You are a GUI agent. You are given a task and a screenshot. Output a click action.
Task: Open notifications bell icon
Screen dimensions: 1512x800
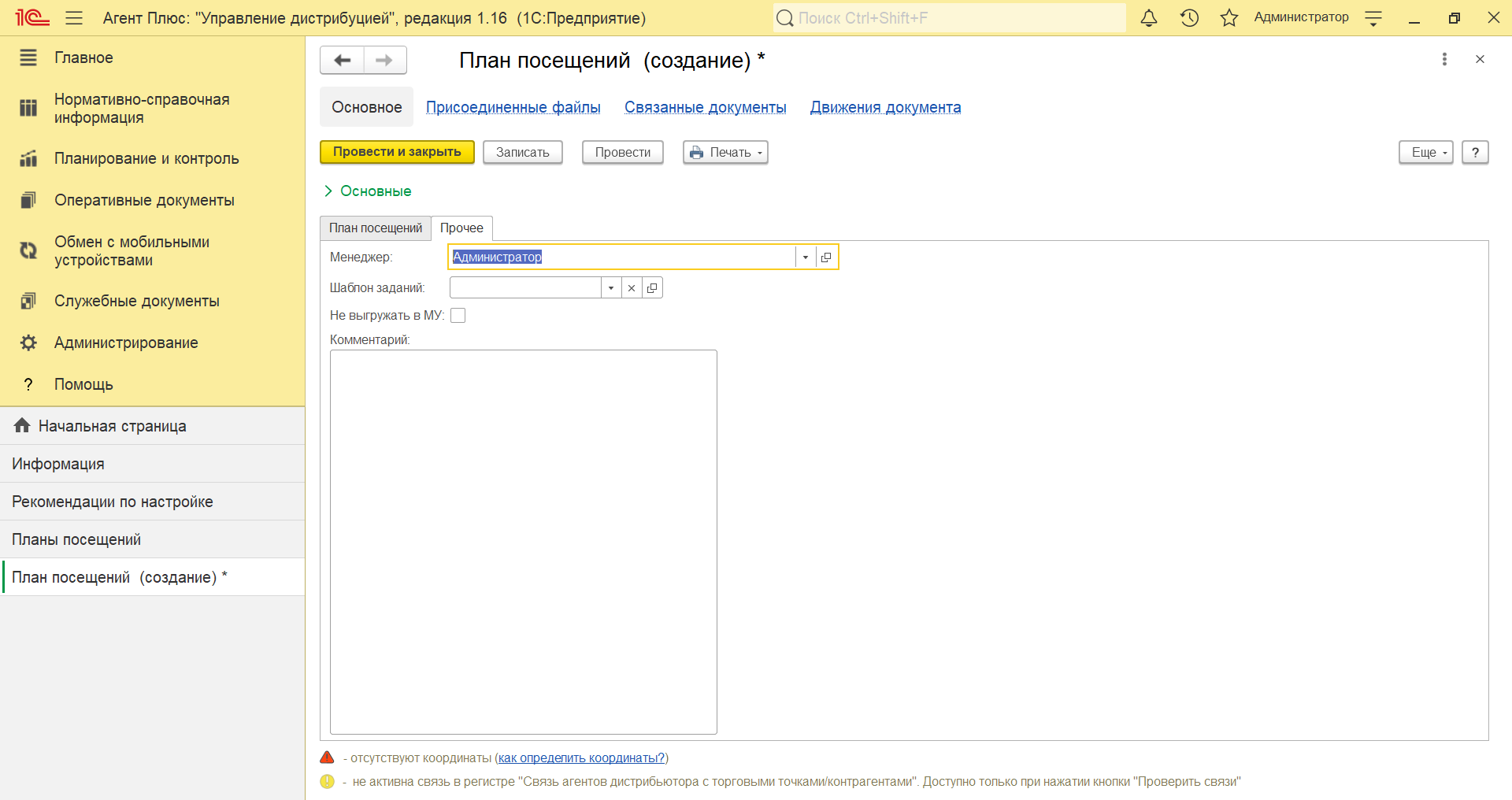1149,17
